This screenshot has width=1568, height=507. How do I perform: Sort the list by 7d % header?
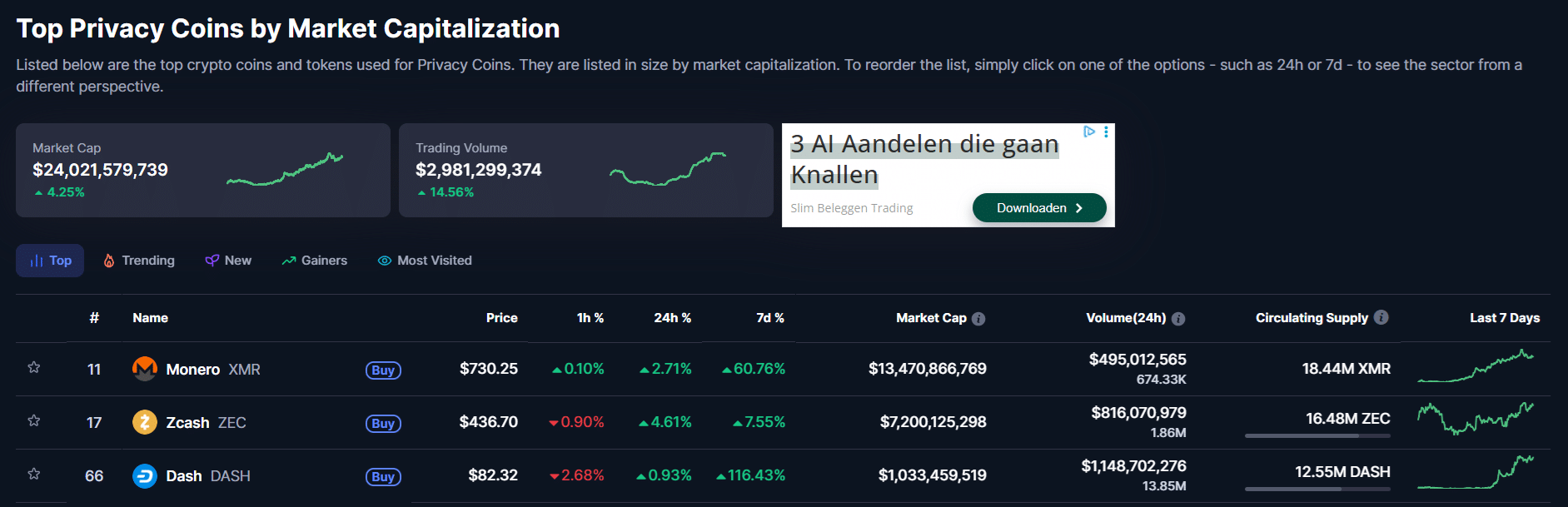769,318
